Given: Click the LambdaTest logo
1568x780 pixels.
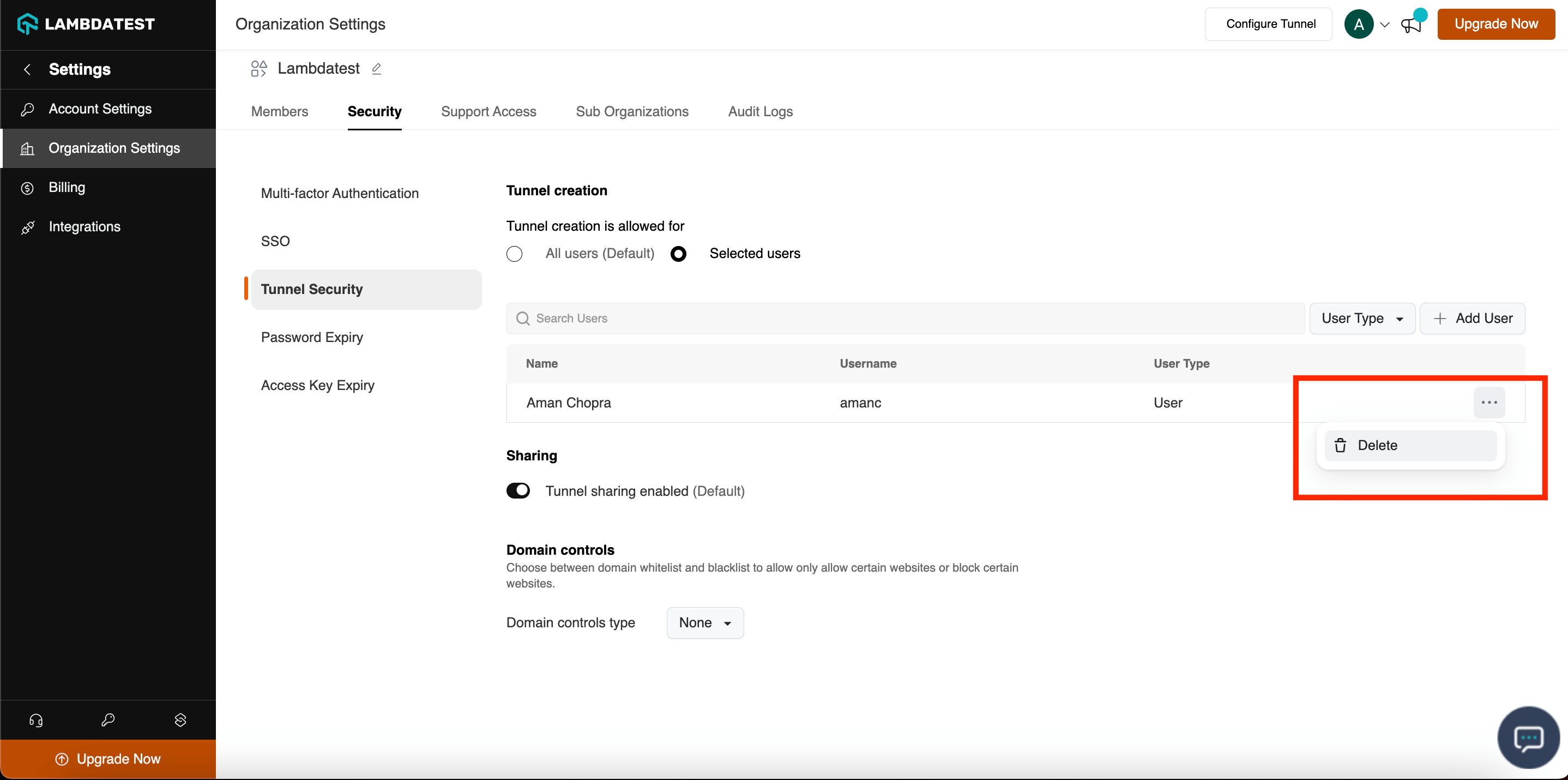Looking at the screenshot, I should pos(87,24).
